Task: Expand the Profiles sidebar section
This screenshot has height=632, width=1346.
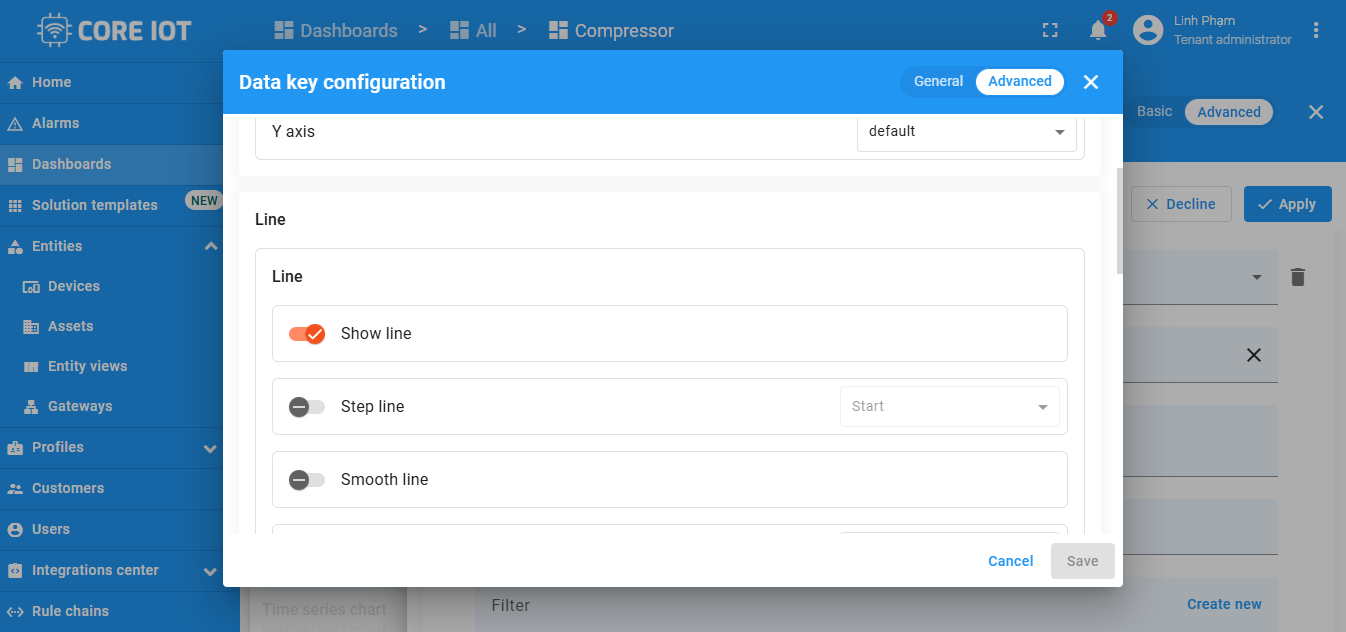Action: (x=210, y=448)
